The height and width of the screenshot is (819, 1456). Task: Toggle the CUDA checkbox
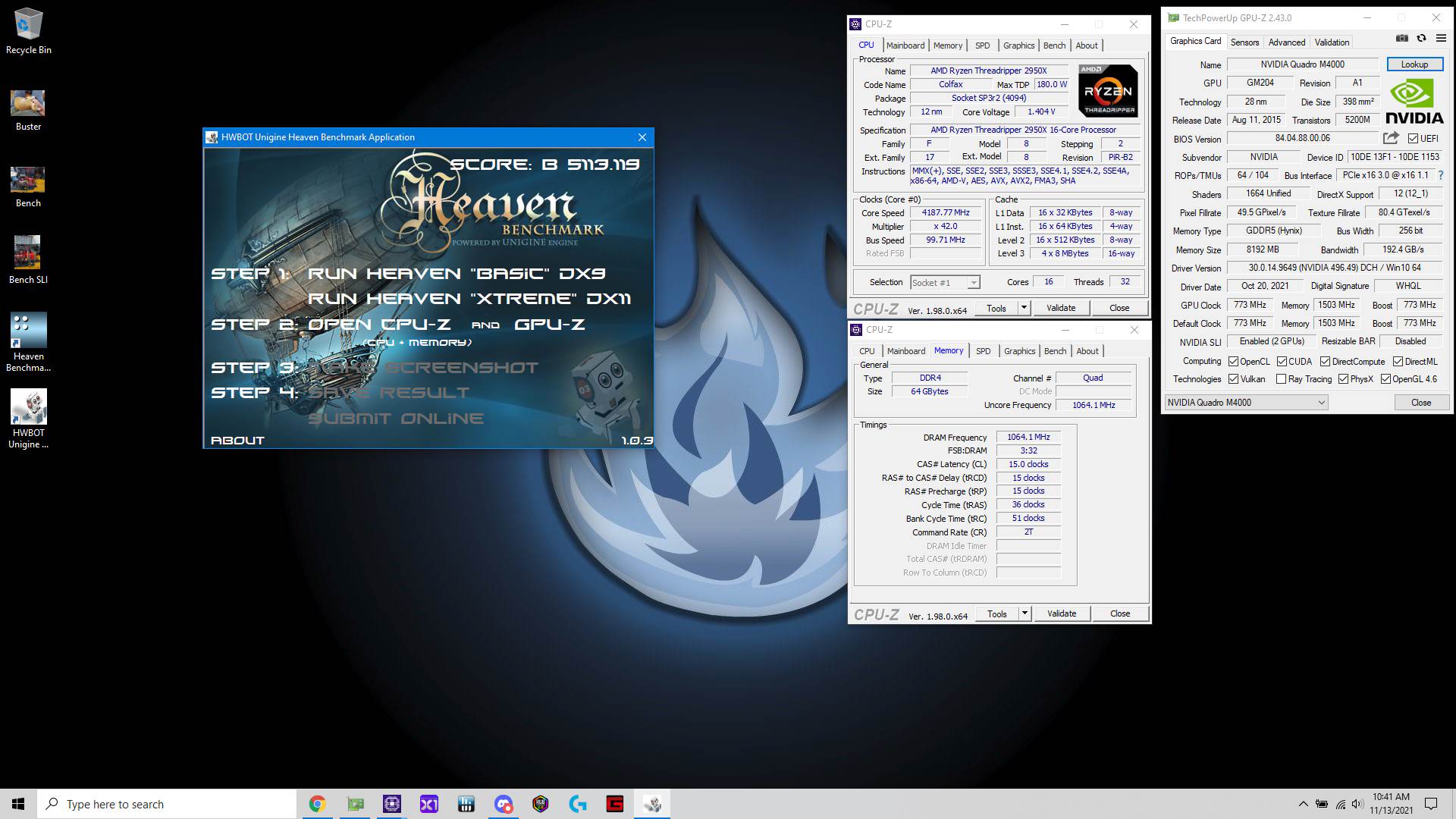[1282, 362]
